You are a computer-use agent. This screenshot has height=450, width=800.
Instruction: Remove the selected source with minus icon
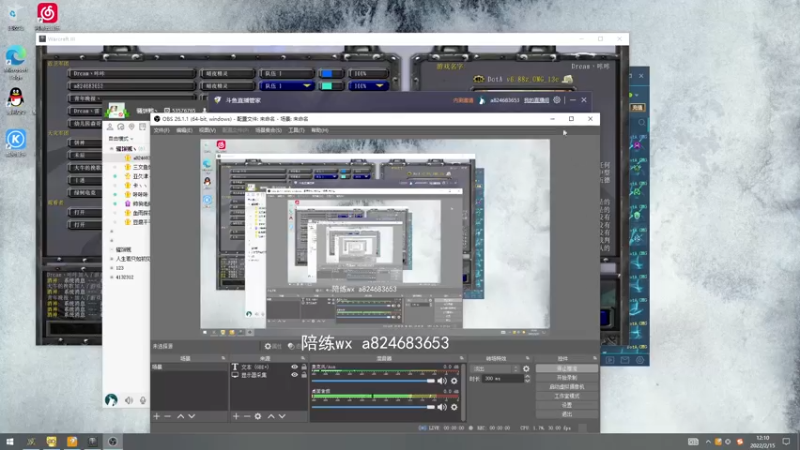coord(247,416)
